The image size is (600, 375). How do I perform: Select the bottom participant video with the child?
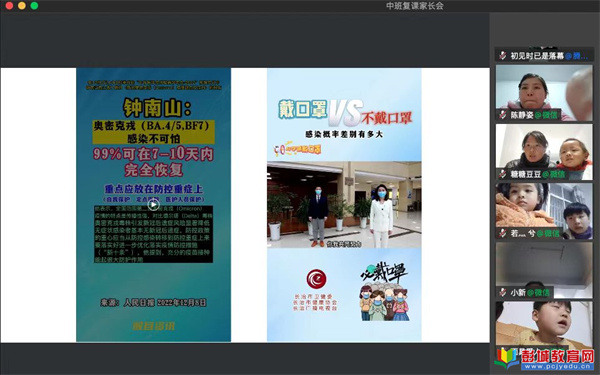(544, 325)
